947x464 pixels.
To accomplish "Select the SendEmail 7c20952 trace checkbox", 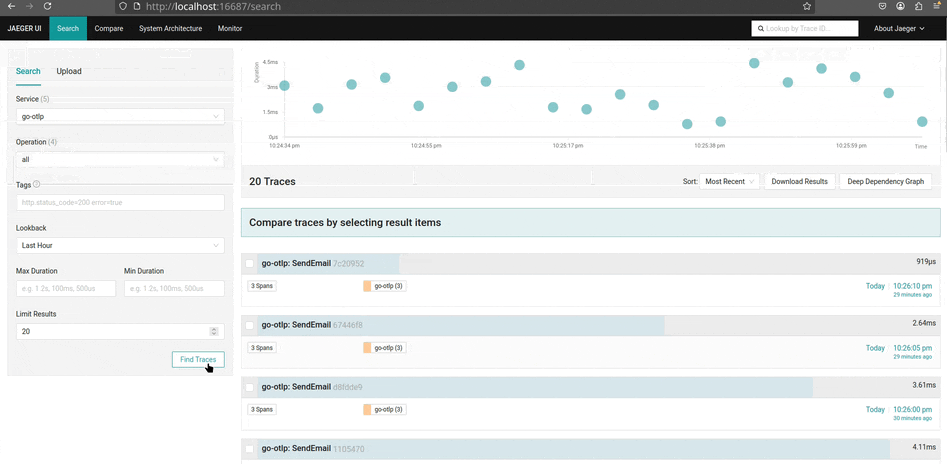I will click(x=250, y=264).
